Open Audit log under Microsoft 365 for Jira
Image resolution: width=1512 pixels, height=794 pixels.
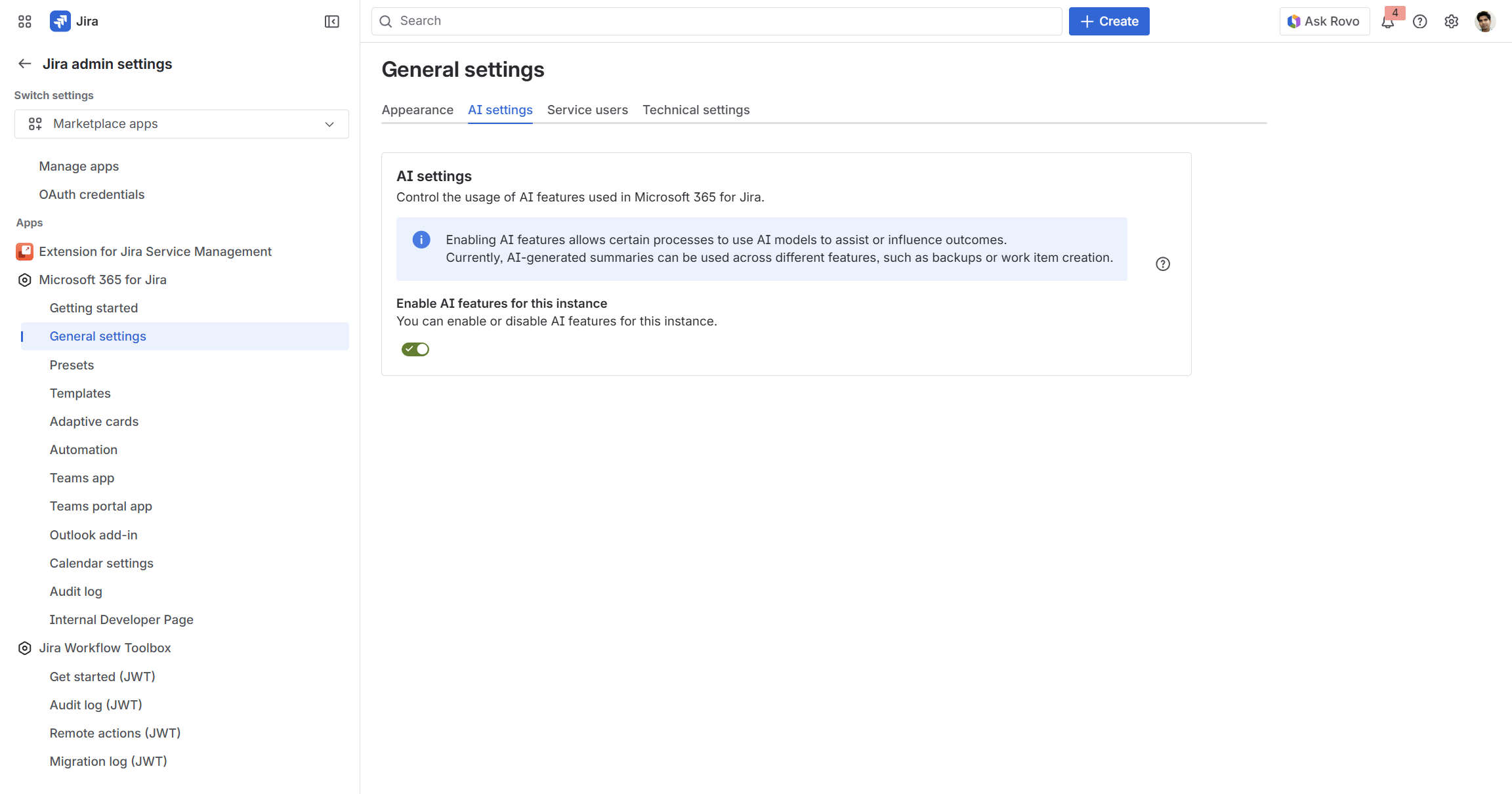tap(76, 591)
